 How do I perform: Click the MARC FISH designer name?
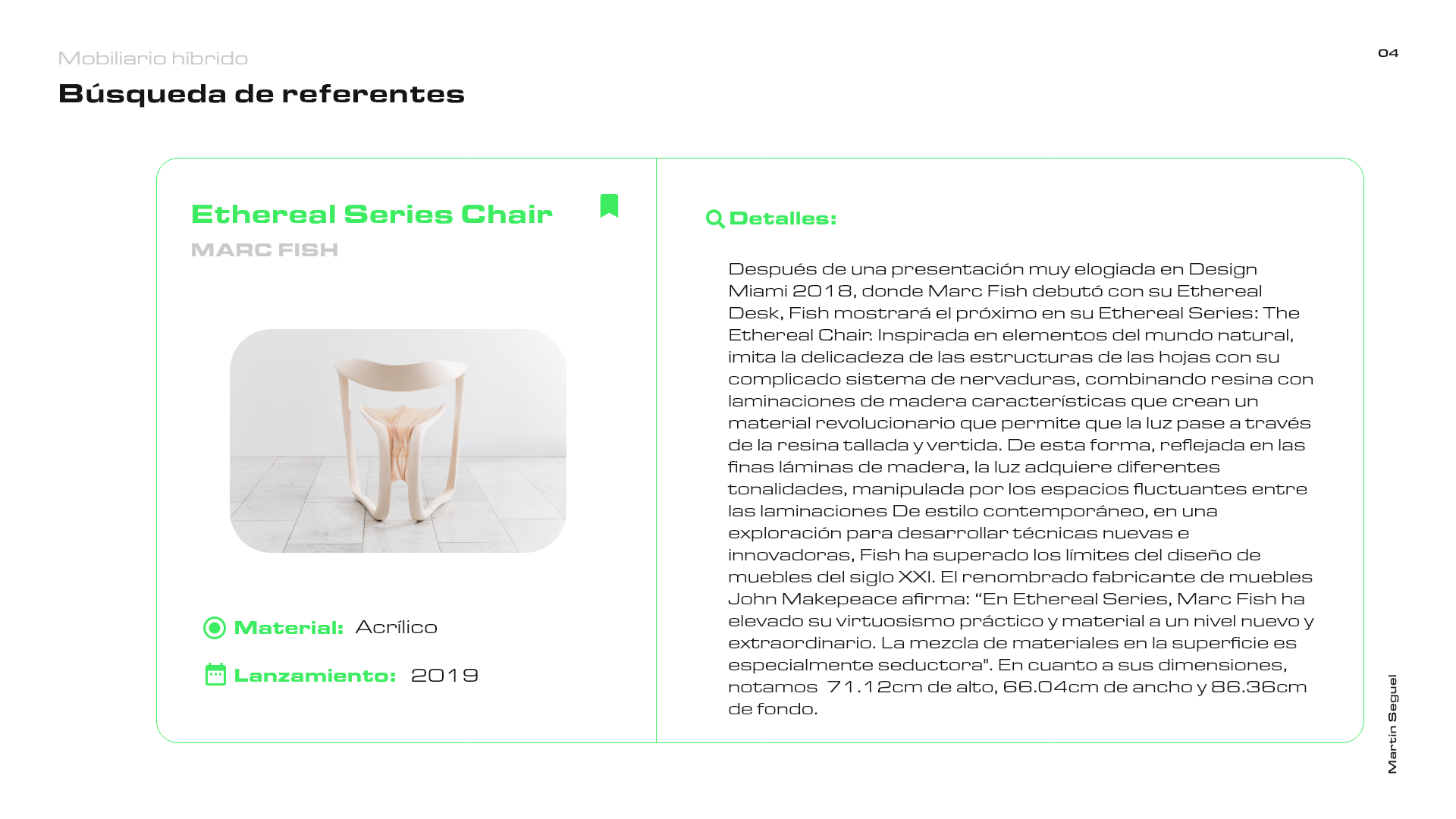pyautogui.click(x=265, y=249)
